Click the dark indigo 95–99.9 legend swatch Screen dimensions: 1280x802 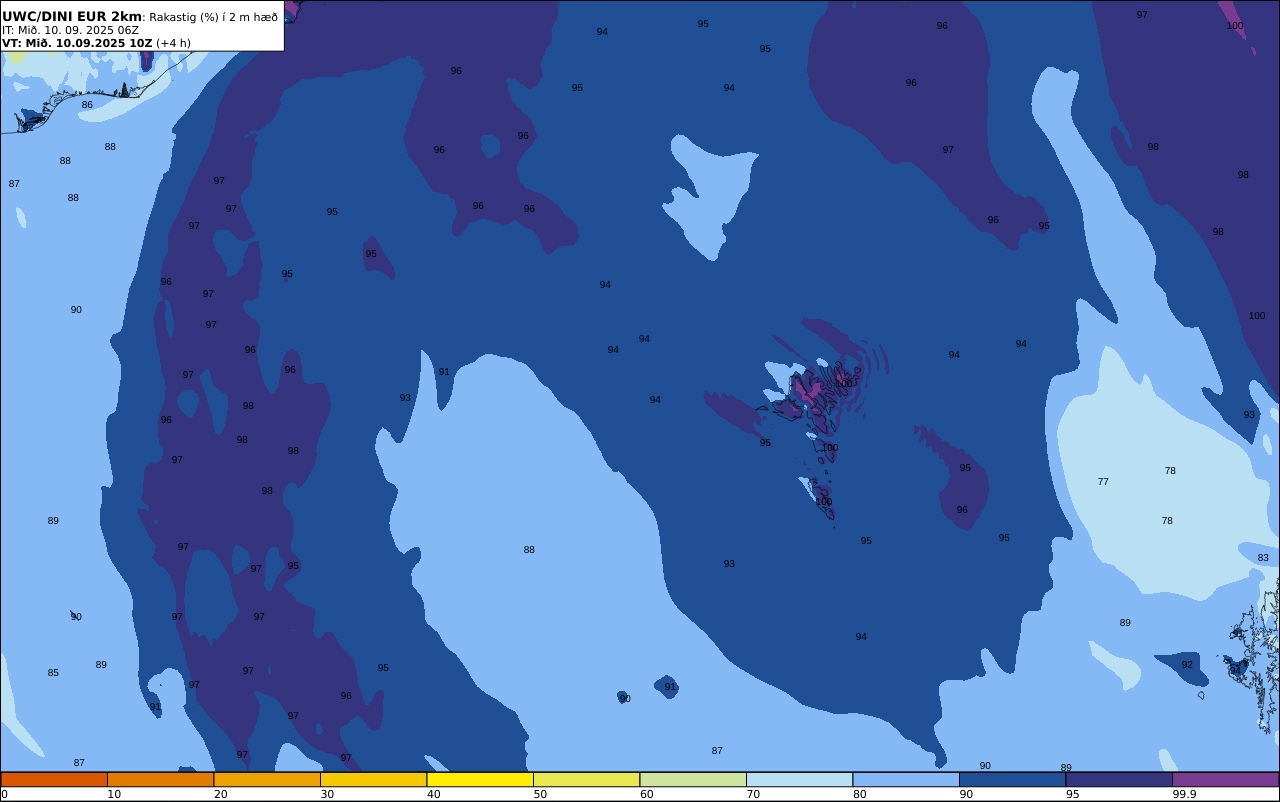(x=1119, y=779)
